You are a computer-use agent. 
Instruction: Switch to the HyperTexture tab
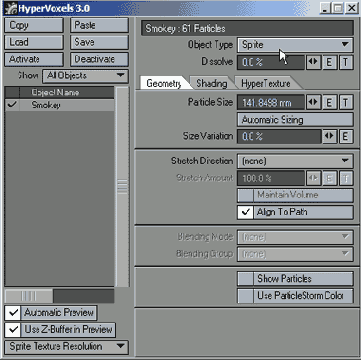[x=266, y=83]
